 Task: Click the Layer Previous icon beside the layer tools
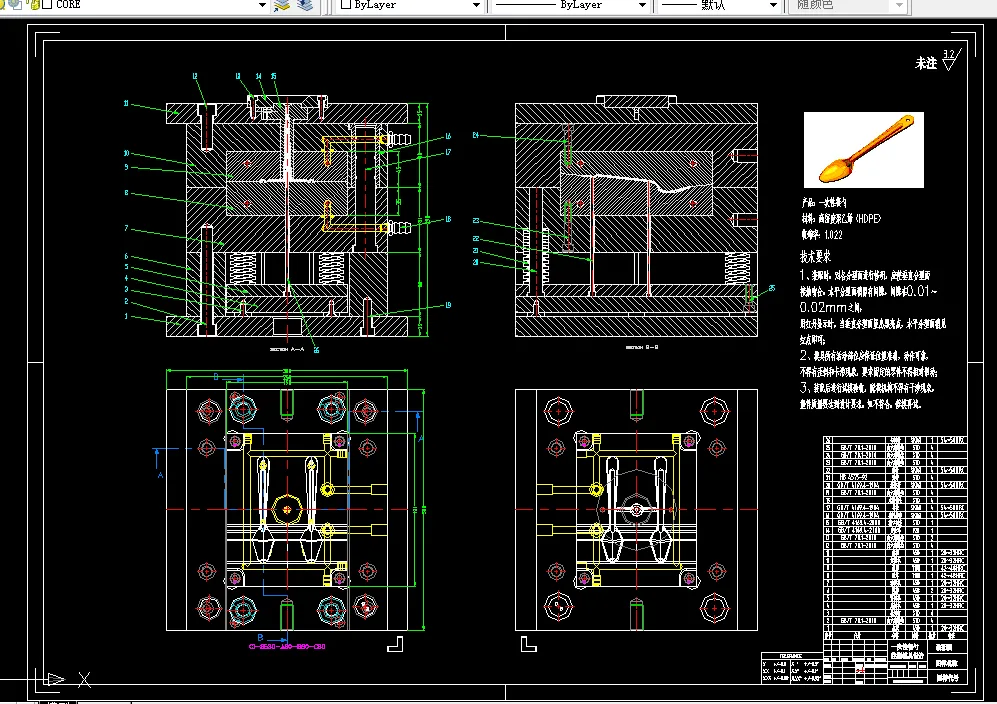[x=305, y=5]
